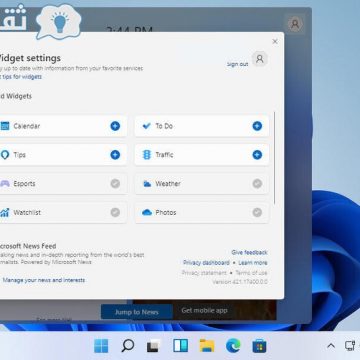
Task: Select the Weather widget label
Action: point(168,184)
